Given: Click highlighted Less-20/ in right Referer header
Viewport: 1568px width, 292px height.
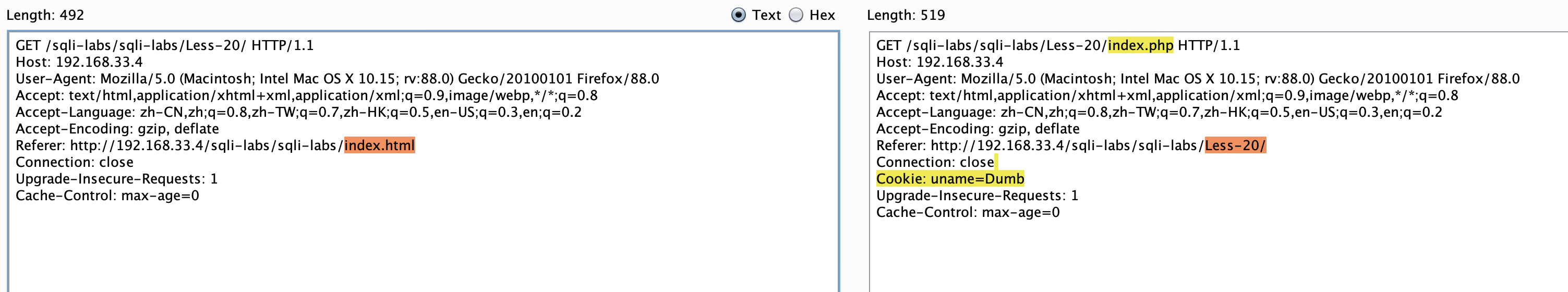Looking at the screenshot, I should tap(1235, 145).
